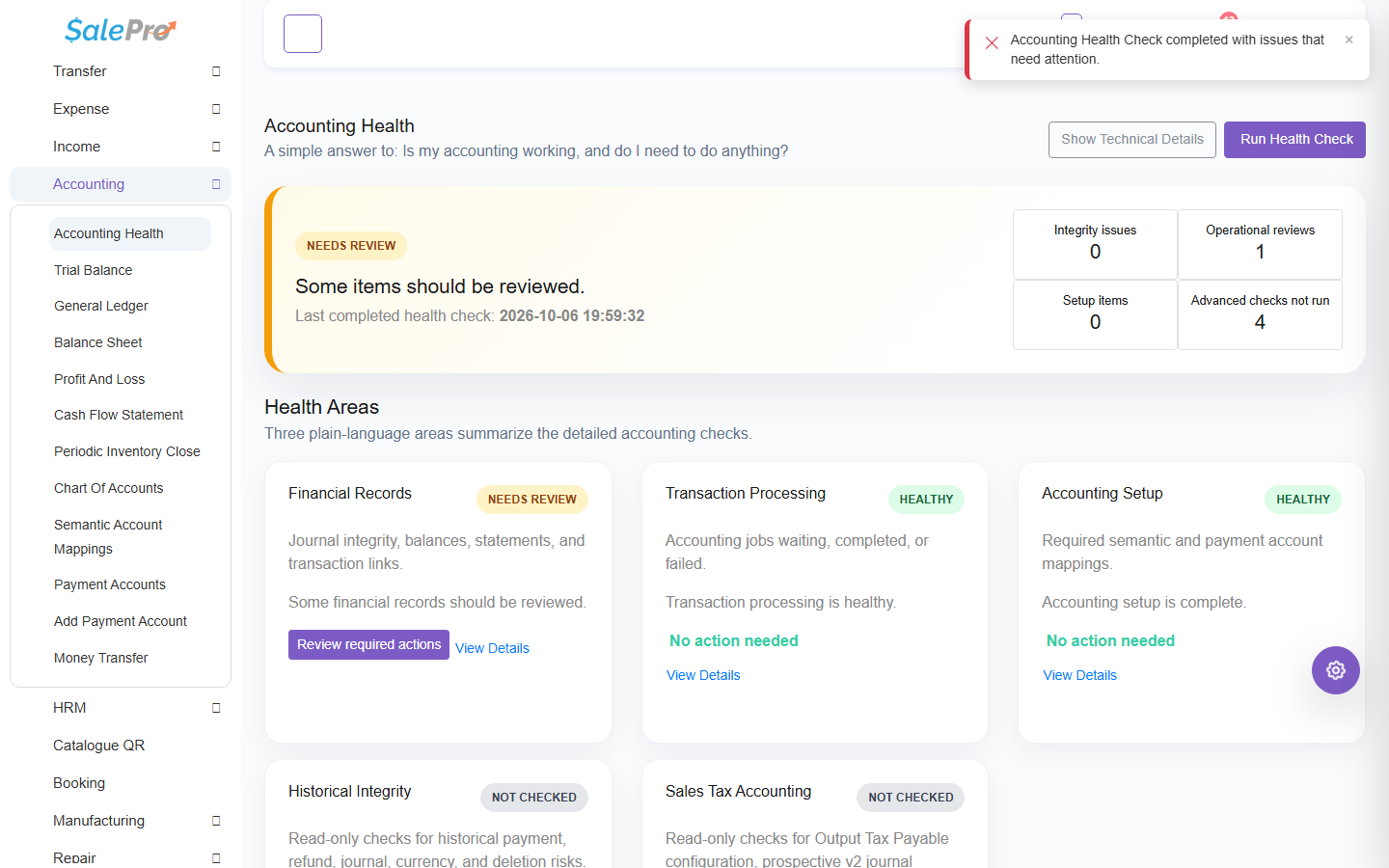Collapse the Accounting sidebar menu
This screenshot has height=868, width=1389.
click(x=121, y=184)
